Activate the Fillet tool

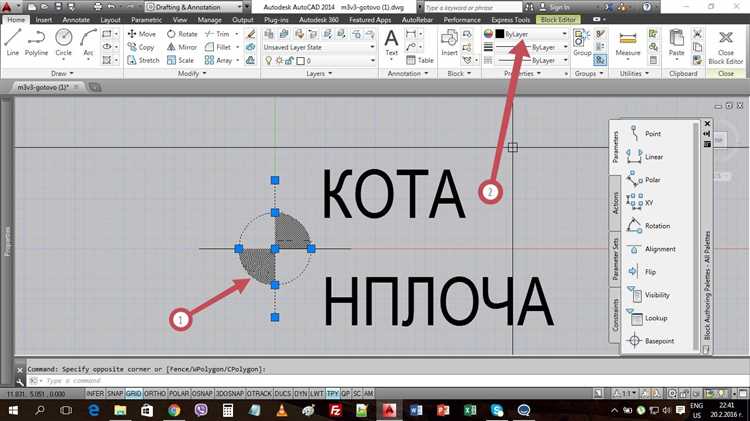[218, 47]
